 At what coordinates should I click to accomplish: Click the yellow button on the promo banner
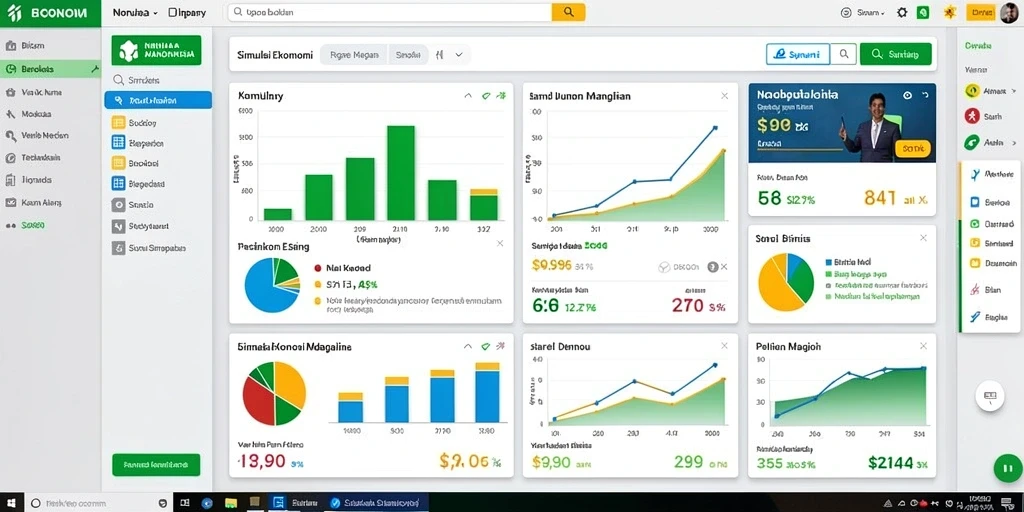click(912, 149)
